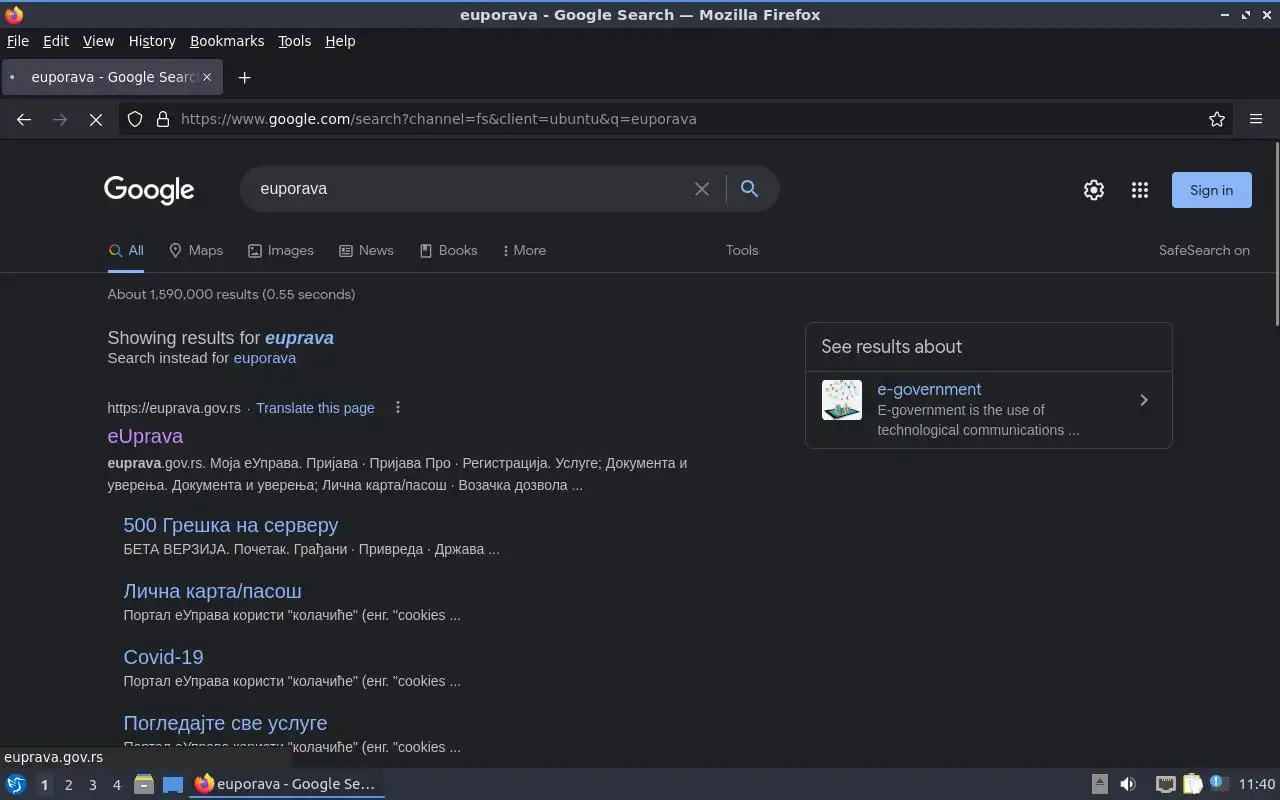Viewport: 1280px width, 800px height.
Task: Search instead for euporava link
Action: (x=264, y=358)
